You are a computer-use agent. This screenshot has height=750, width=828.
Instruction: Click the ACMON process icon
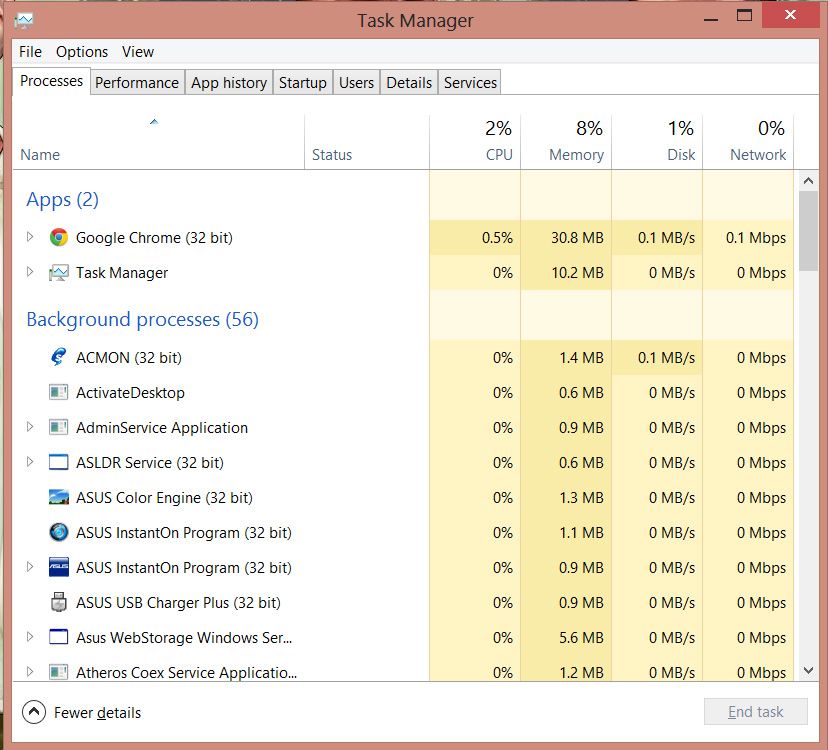pyautogui.click(x=59, y=358)
